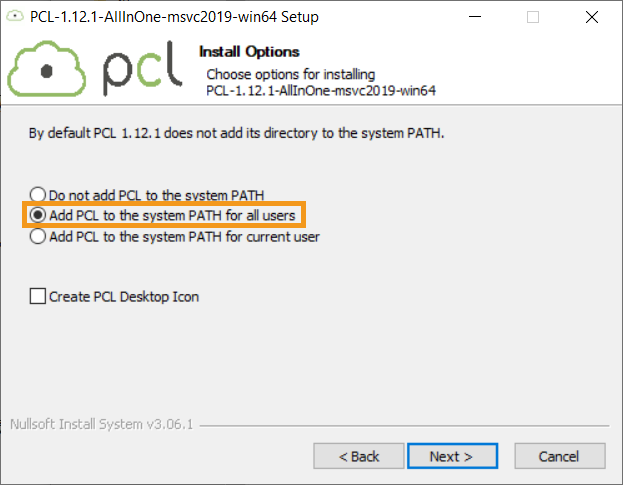
Task: Proceed by pressing the Next button
Action: coord(451,456)
